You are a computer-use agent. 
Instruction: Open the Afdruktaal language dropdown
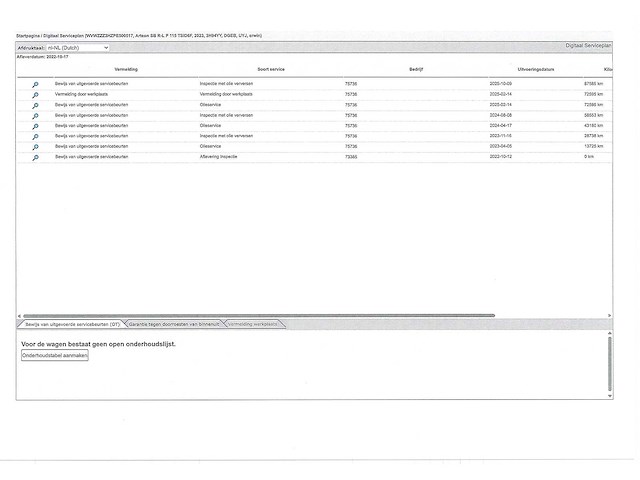click(x=78, y=48)
